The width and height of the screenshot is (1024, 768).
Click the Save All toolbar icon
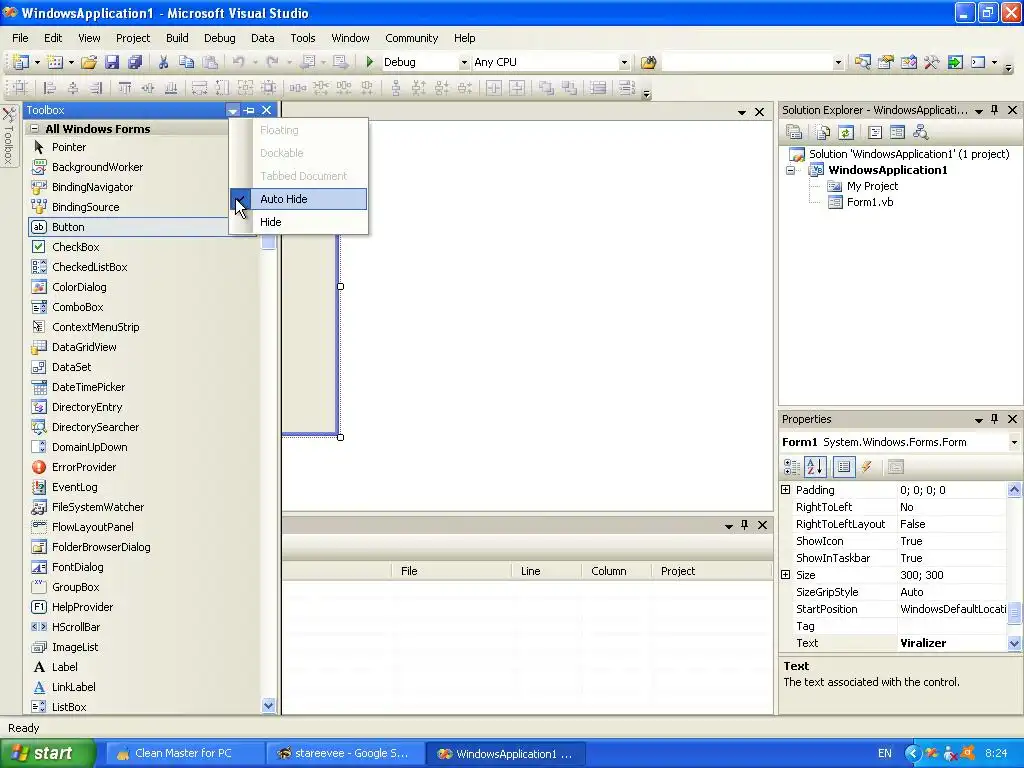(x=135, y=62)
